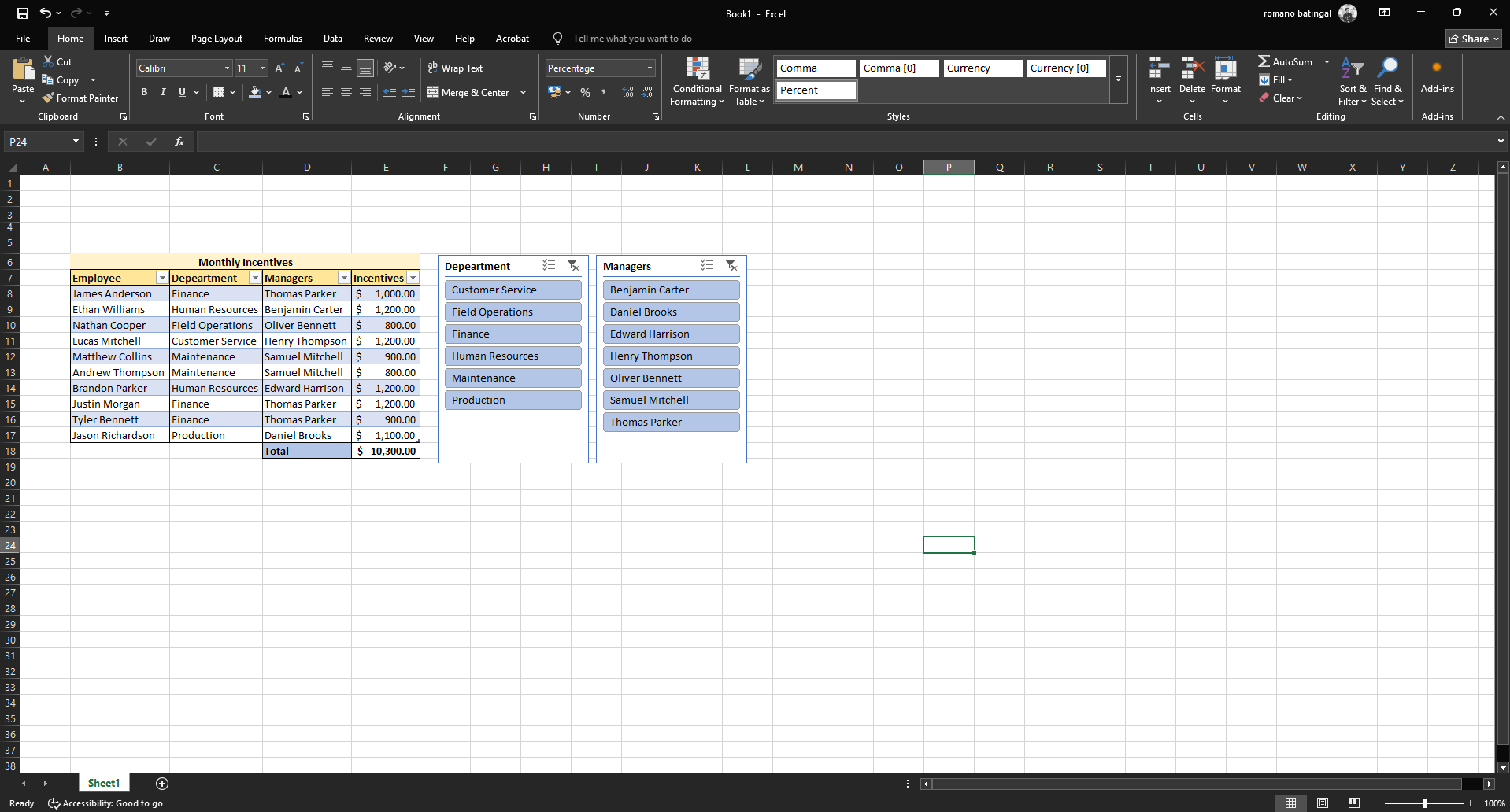This screenshot has width=1510, height=812.
Task: Enable multi-select on Department slicer
Action: coord(549,266)
